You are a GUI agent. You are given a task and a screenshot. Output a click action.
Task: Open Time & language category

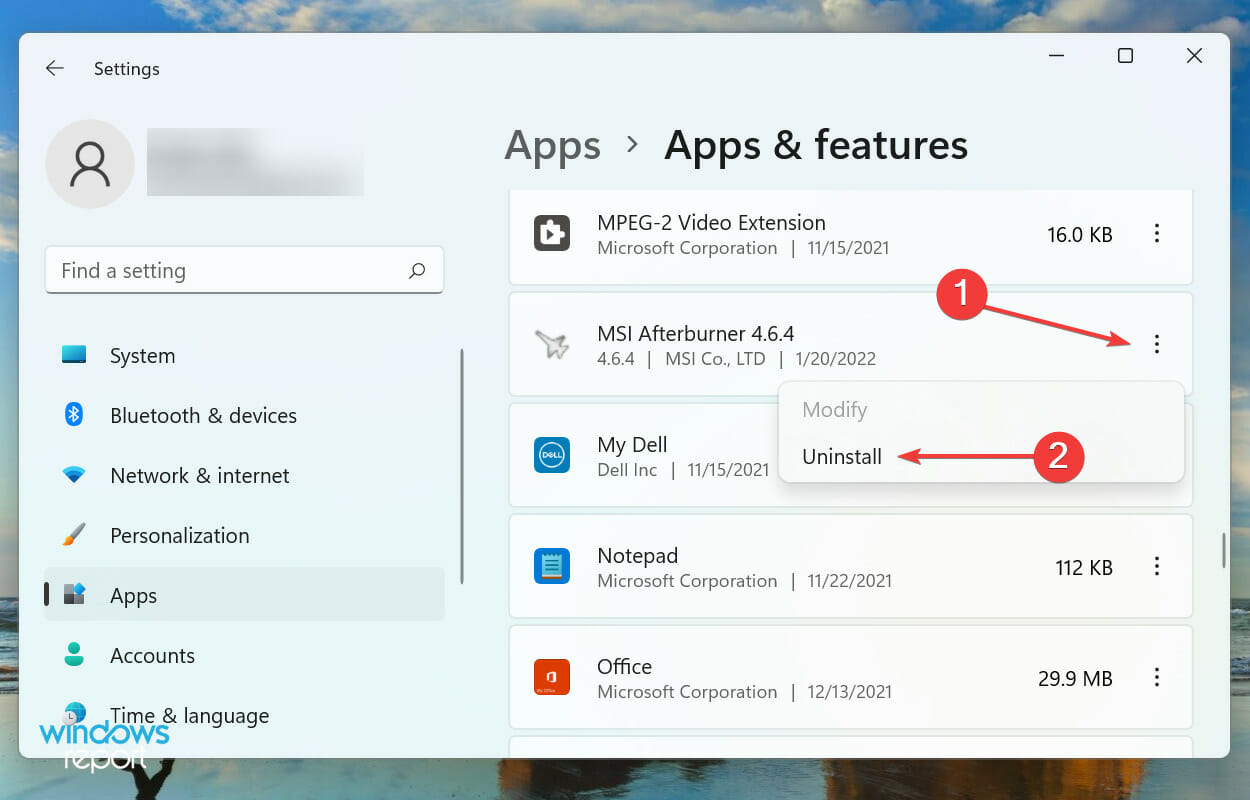point(244,716)
